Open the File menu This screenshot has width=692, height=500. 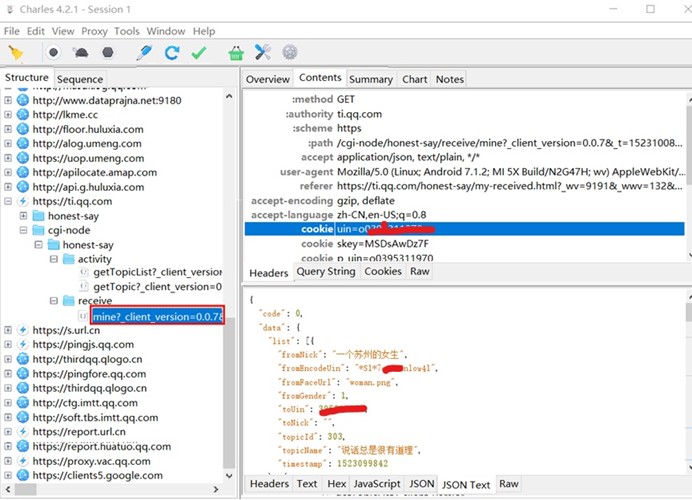[12, 31]
